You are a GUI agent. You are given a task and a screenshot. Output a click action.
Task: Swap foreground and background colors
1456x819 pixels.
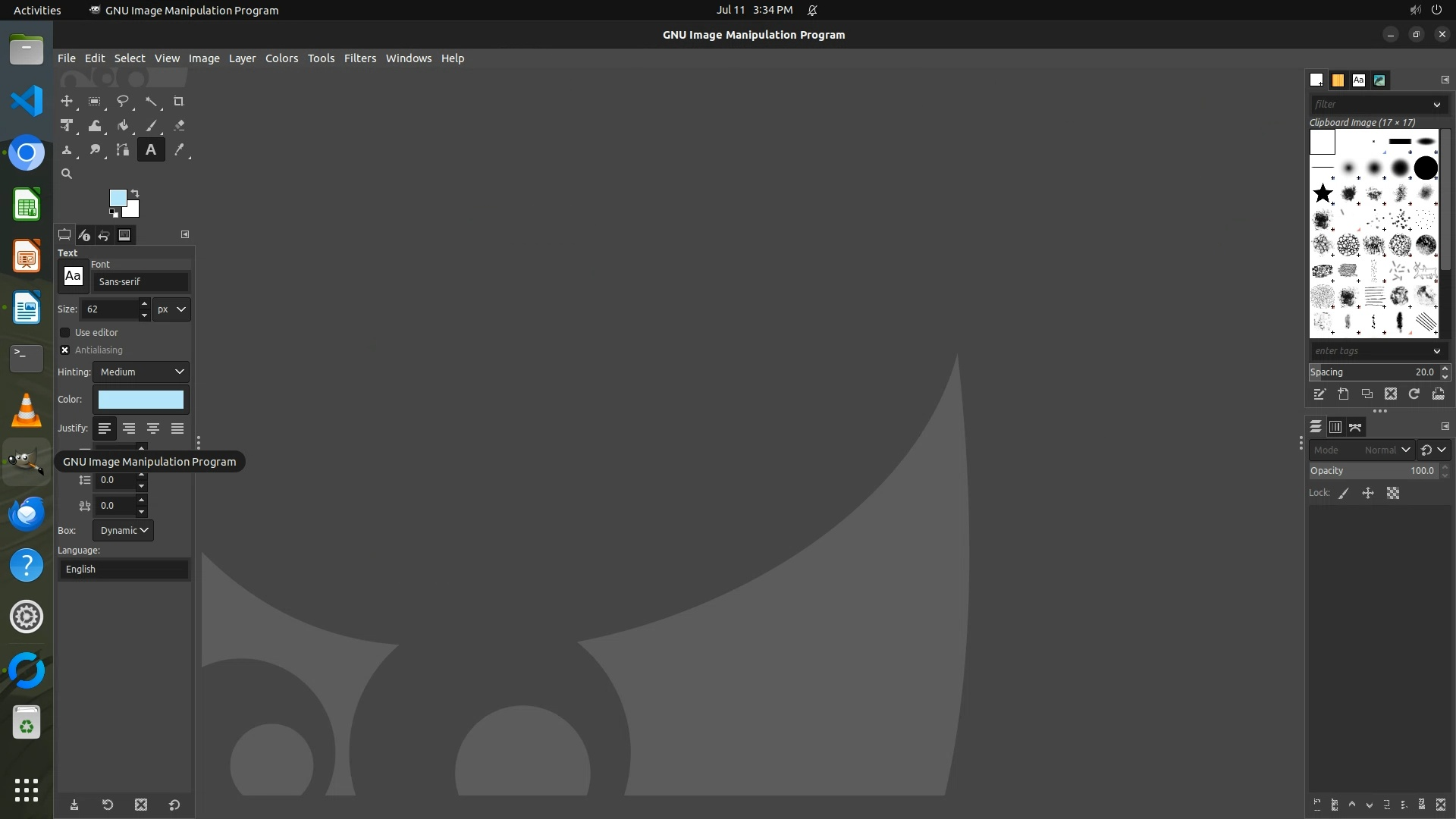pyautogui.click(x=135, y=193)
